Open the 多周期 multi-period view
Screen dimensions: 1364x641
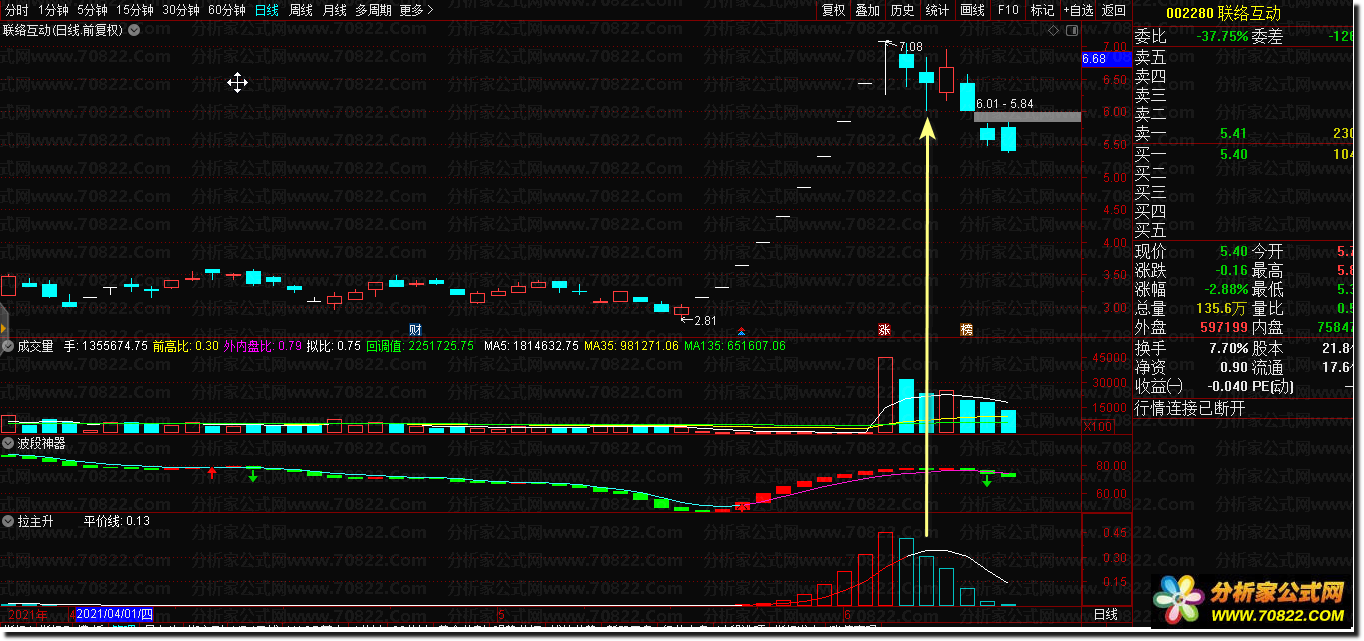click(373, 10)
